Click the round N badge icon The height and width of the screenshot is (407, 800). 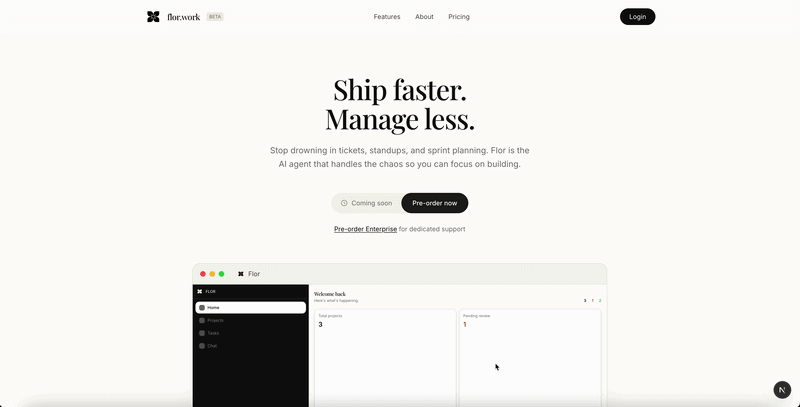[782, 390]
